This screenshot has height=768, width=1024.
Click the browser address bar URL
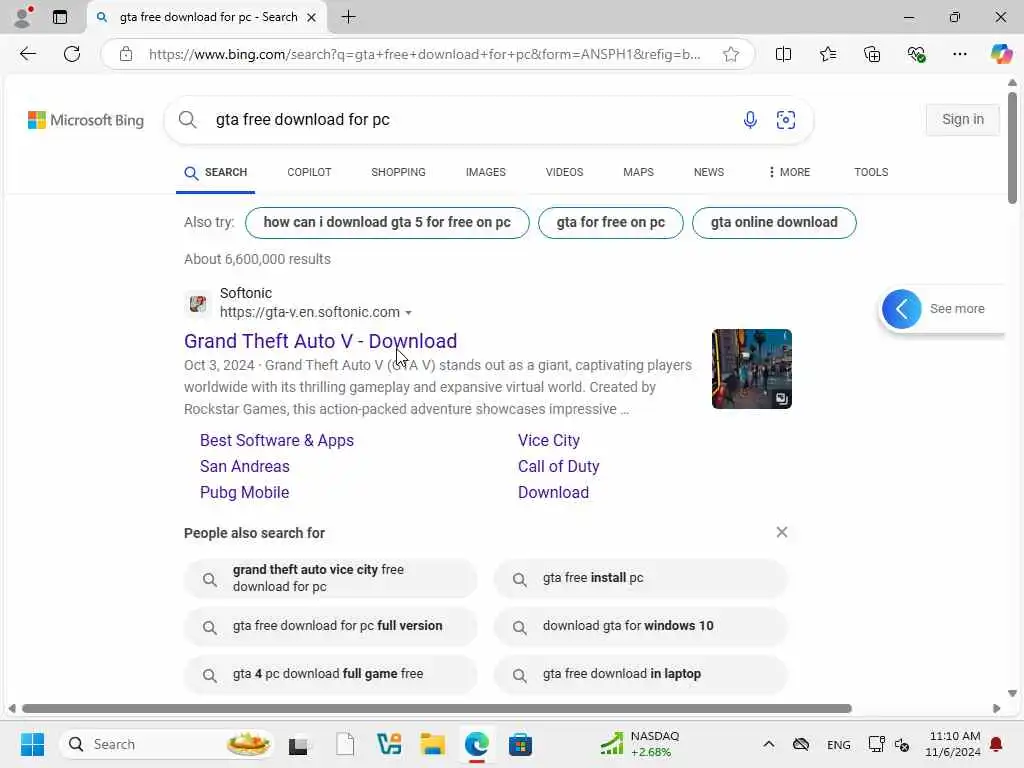coord(424,54)
